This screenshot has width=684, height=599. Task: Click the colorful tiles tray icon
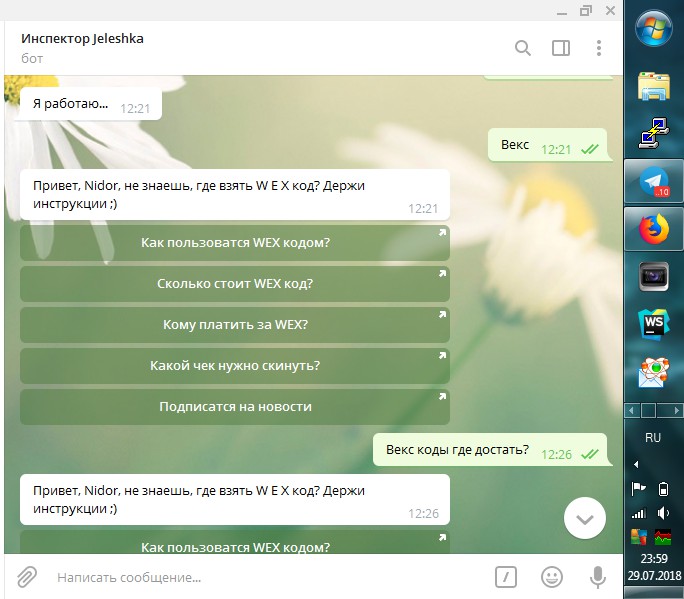pyautogui.click(x=638, y=537)
